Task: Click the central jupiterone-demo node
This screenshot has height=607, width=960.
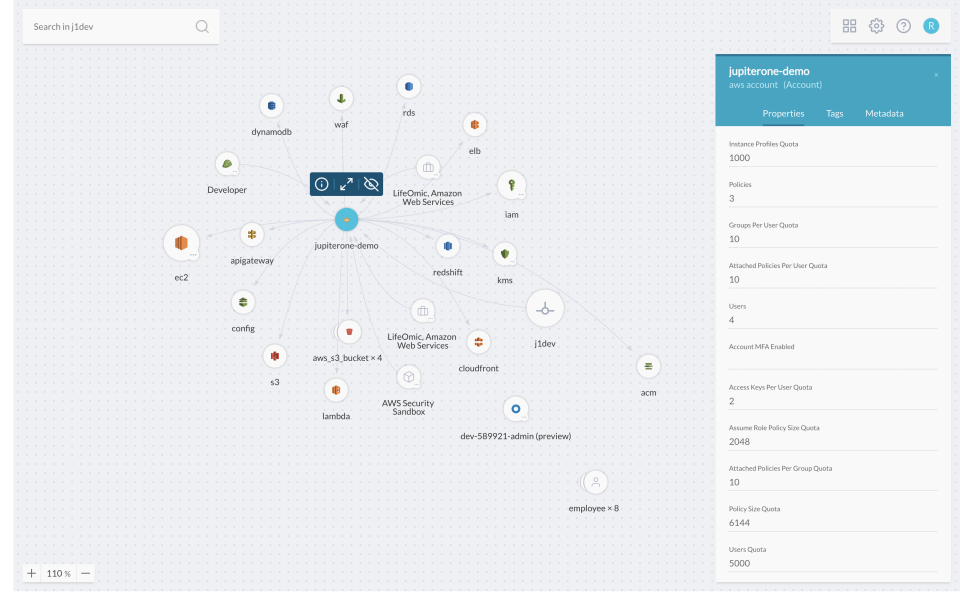Action: [x=347, y=219]
